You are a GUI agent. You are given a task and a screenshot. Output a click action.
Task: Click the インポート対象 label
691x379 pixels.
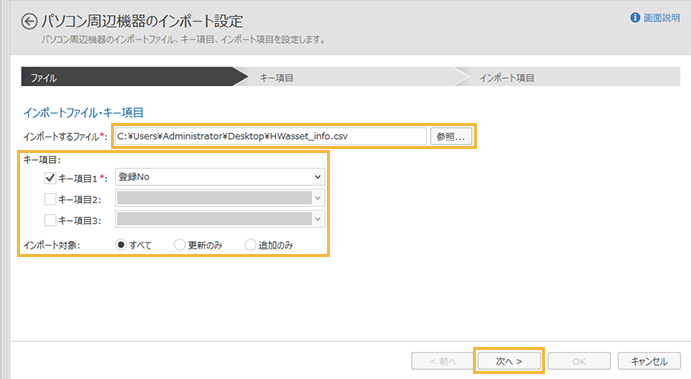[x=52, y=245]
